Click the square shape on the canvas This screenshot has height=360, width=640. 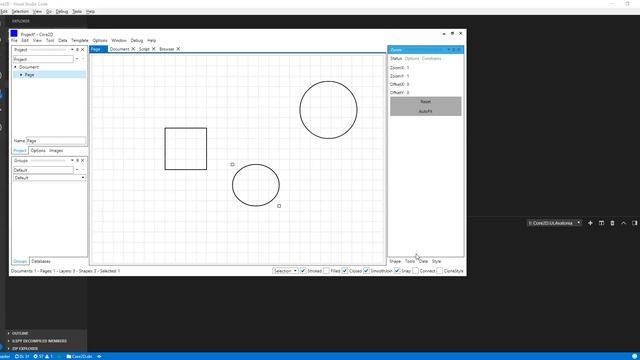[x=186, y=149]
